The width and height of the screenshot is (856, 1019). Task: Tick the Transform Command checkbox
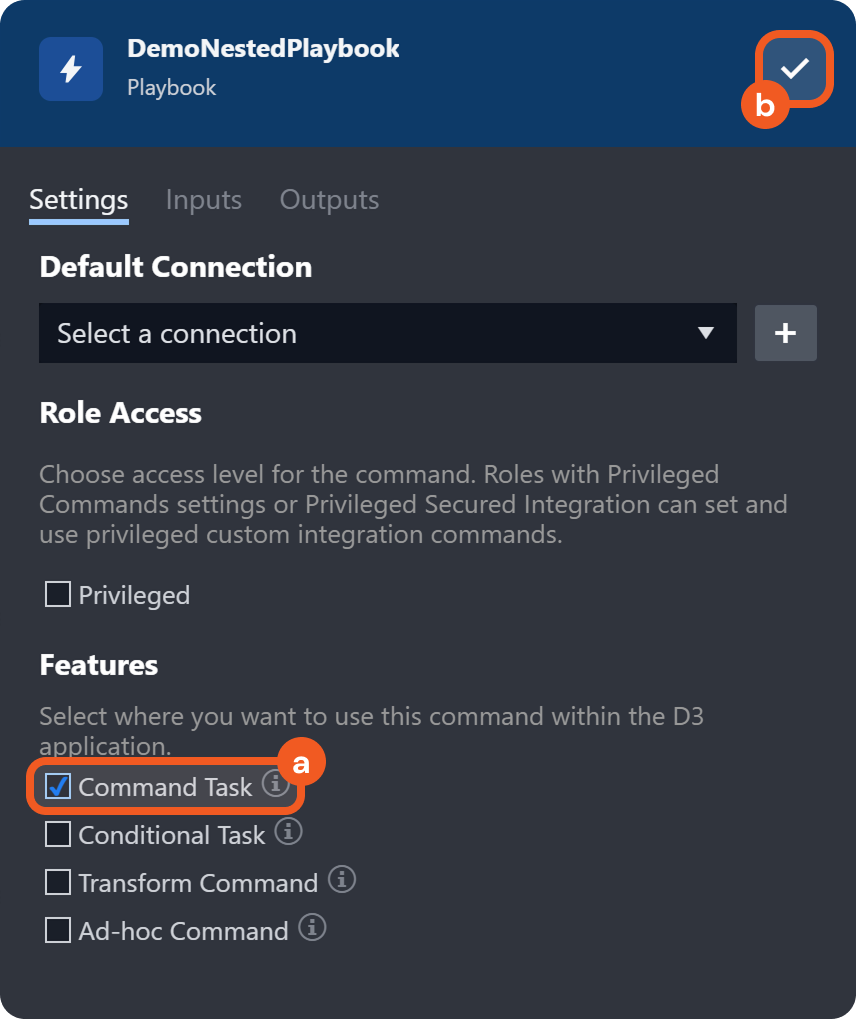click(x=58, y=882)
